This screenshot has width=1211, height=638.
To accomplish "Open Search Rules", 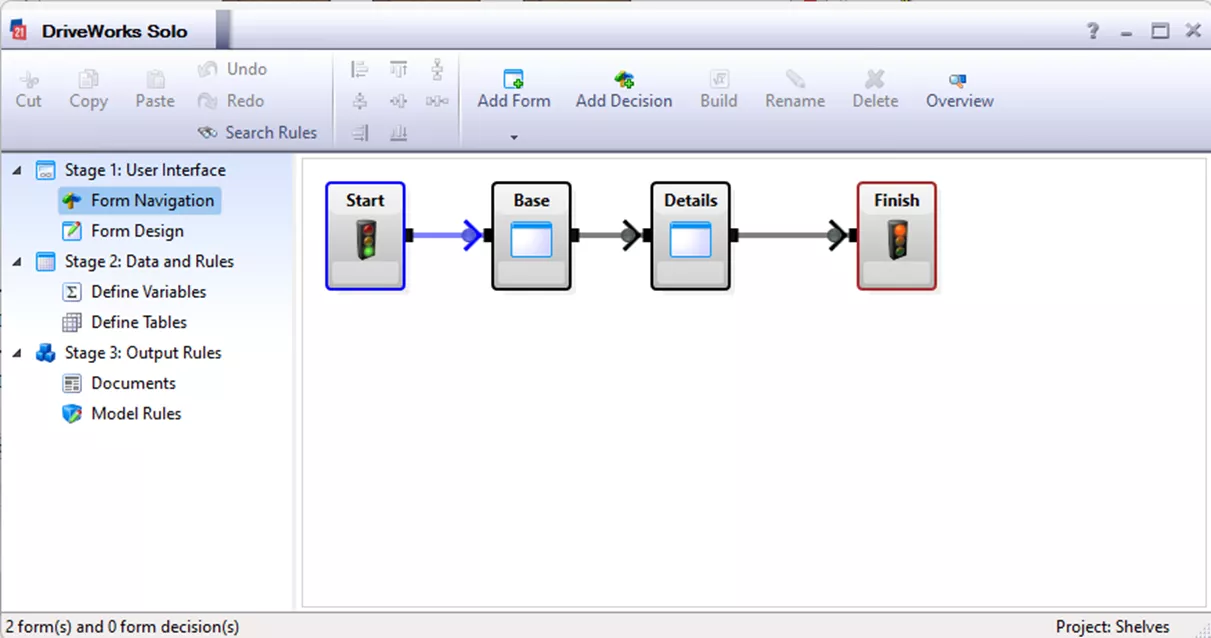I will click(257, 132).
